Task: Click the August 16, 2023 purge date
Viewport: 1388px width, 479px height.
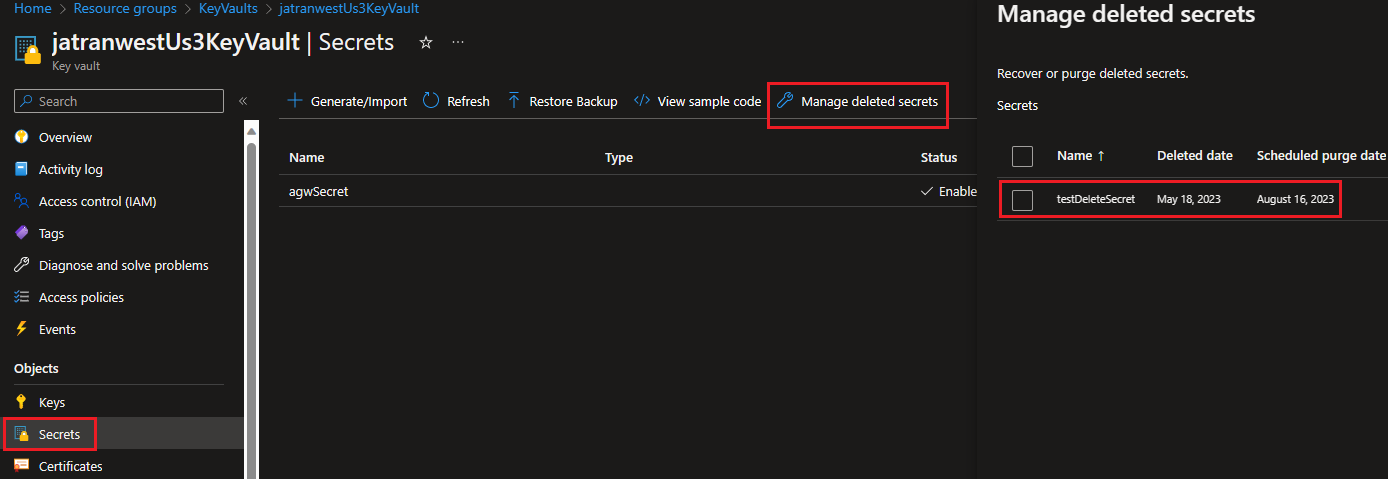Action: click(x=1295, y=199)
